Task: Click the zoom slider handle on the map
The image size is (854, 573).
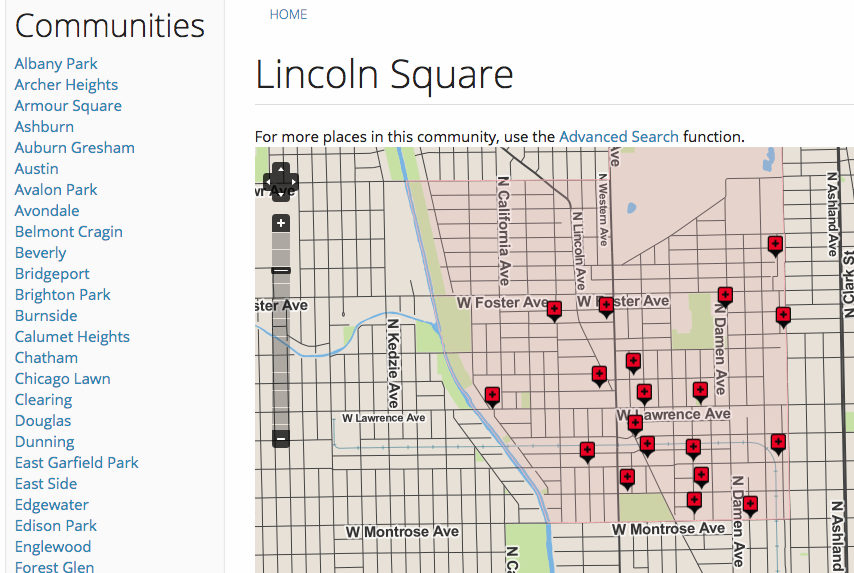Action: 281,270
